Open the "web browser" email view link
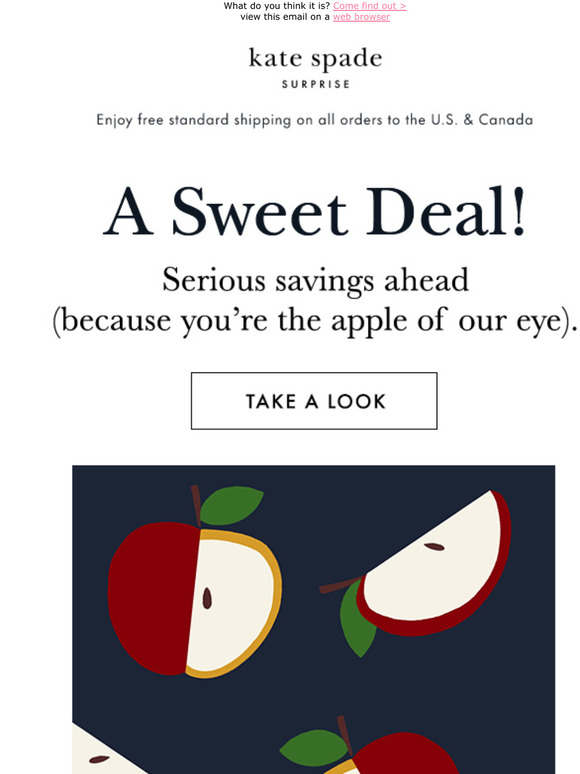The width and height of the screenshot is (580, 774). 361,17
